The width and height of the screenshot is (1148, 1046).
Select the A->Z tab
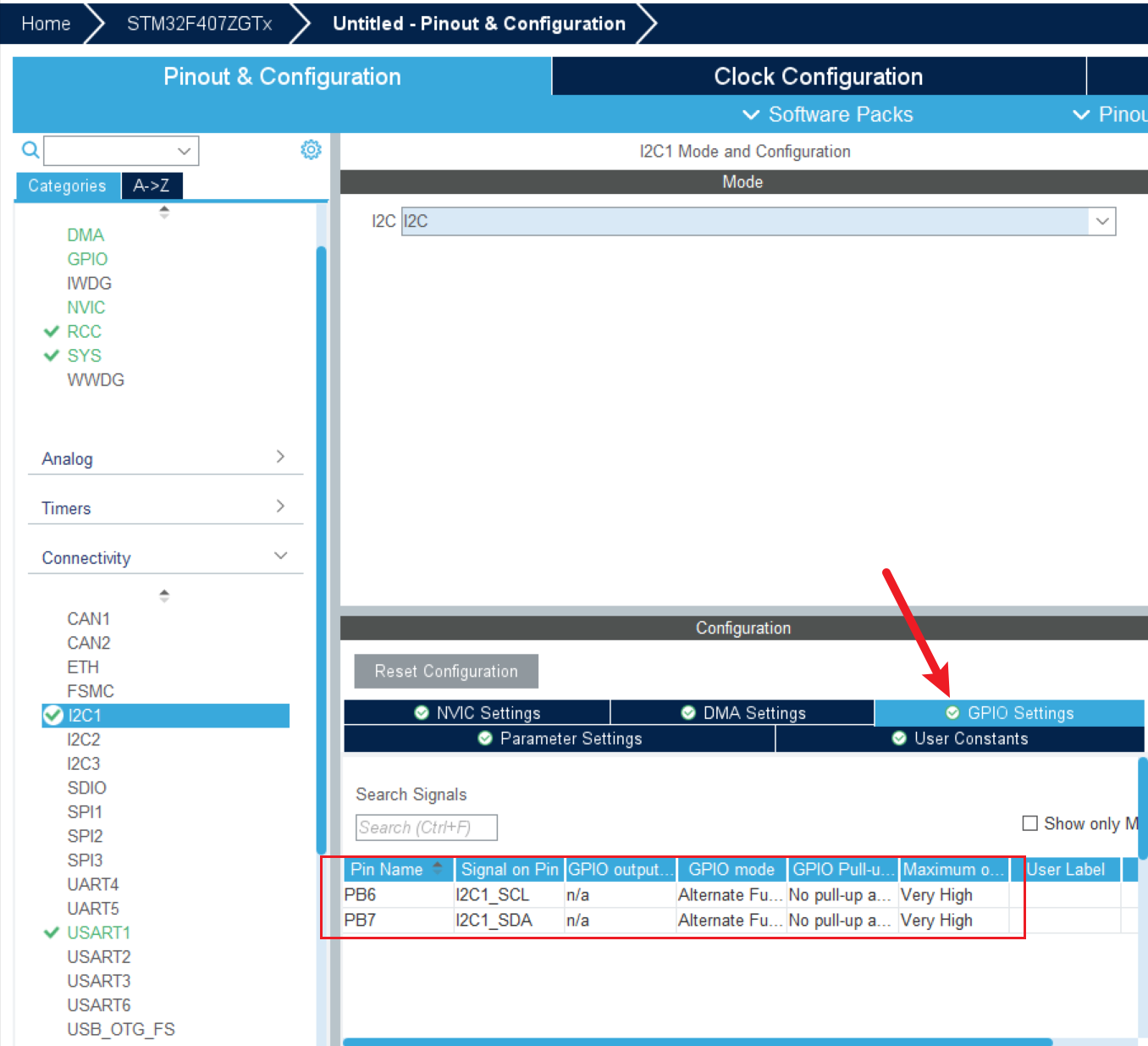(152, 185)
